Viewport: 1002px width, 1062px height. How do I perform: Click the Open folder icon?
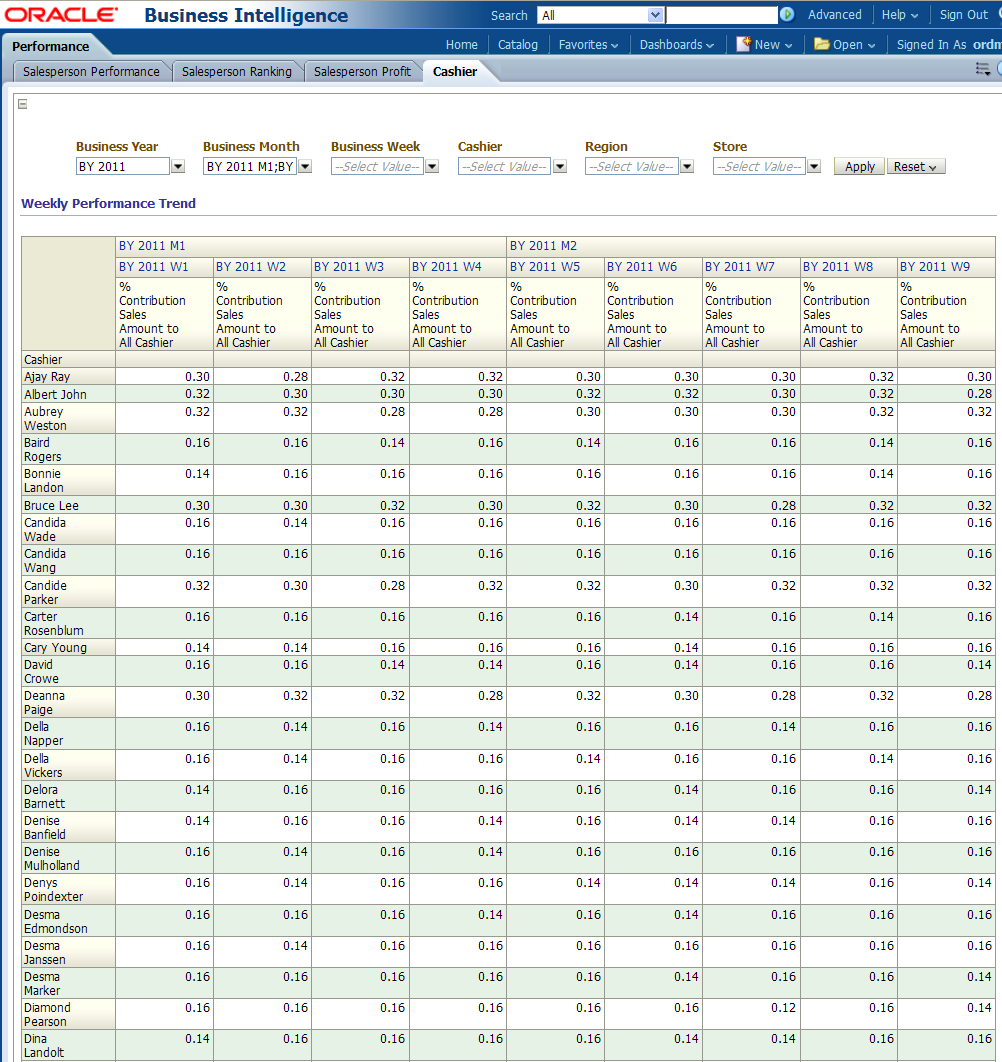click(821, 44)
